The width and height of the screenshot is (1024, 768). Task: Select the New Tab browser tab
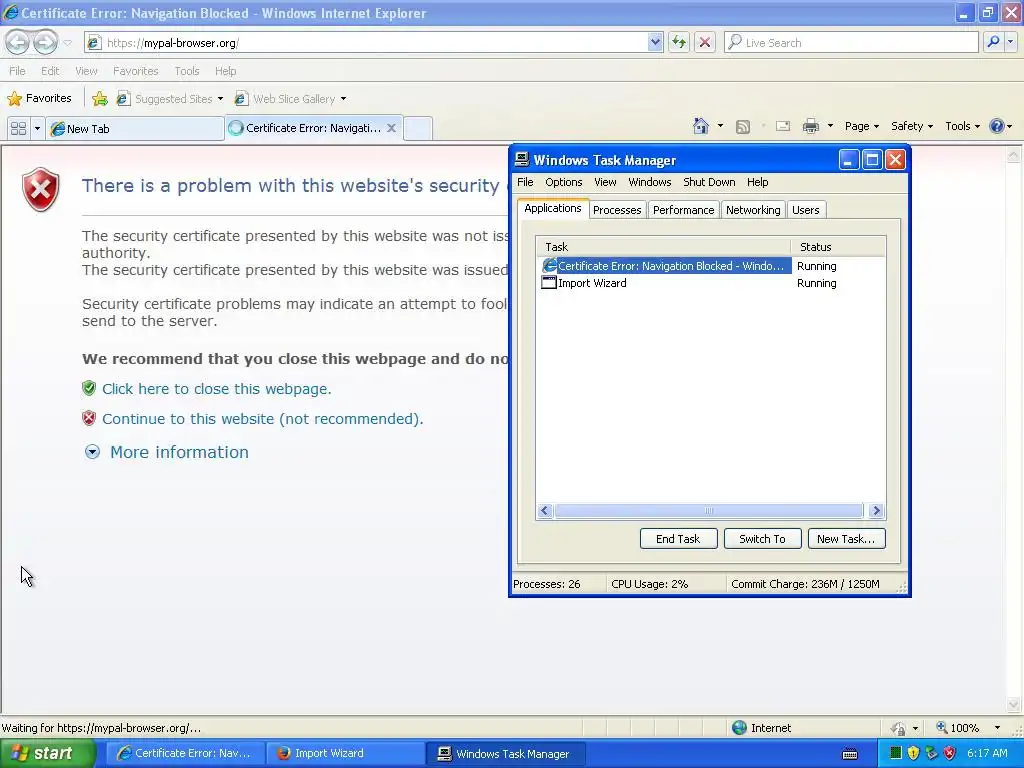[x=135, y=129]
